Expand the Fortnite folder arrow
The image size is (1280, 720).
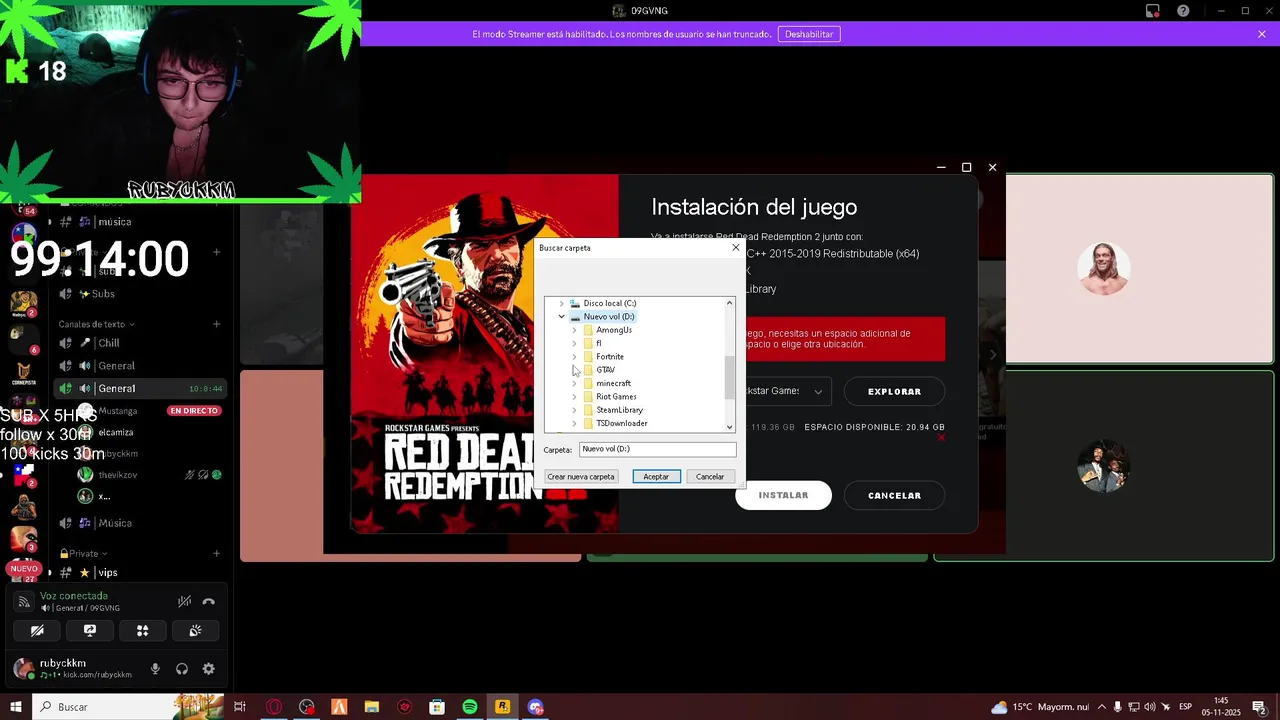click(x=574, y=357)
